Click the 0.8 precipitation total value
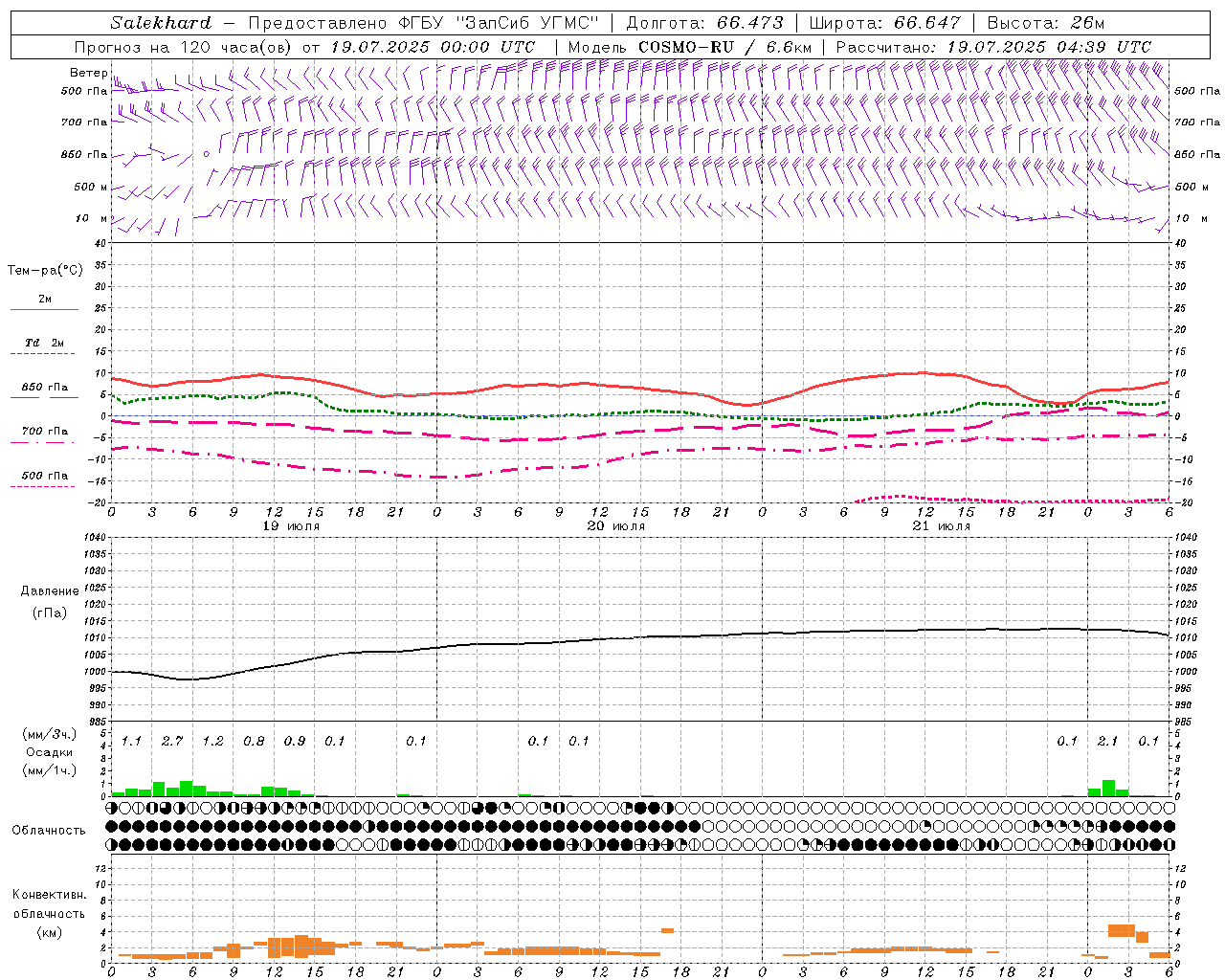This screenshot has width=1225, height=980. [254, 741]
